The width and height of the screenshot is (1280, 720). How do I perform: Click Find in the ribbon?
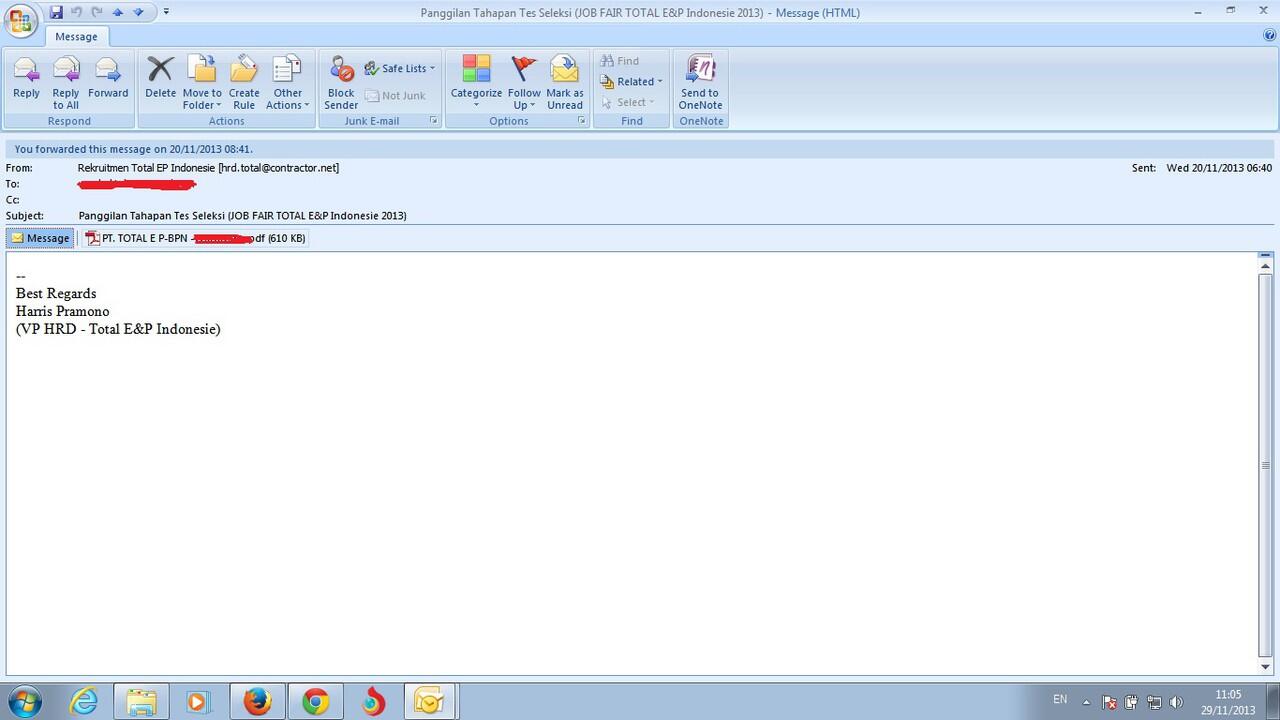coord(620,61)
